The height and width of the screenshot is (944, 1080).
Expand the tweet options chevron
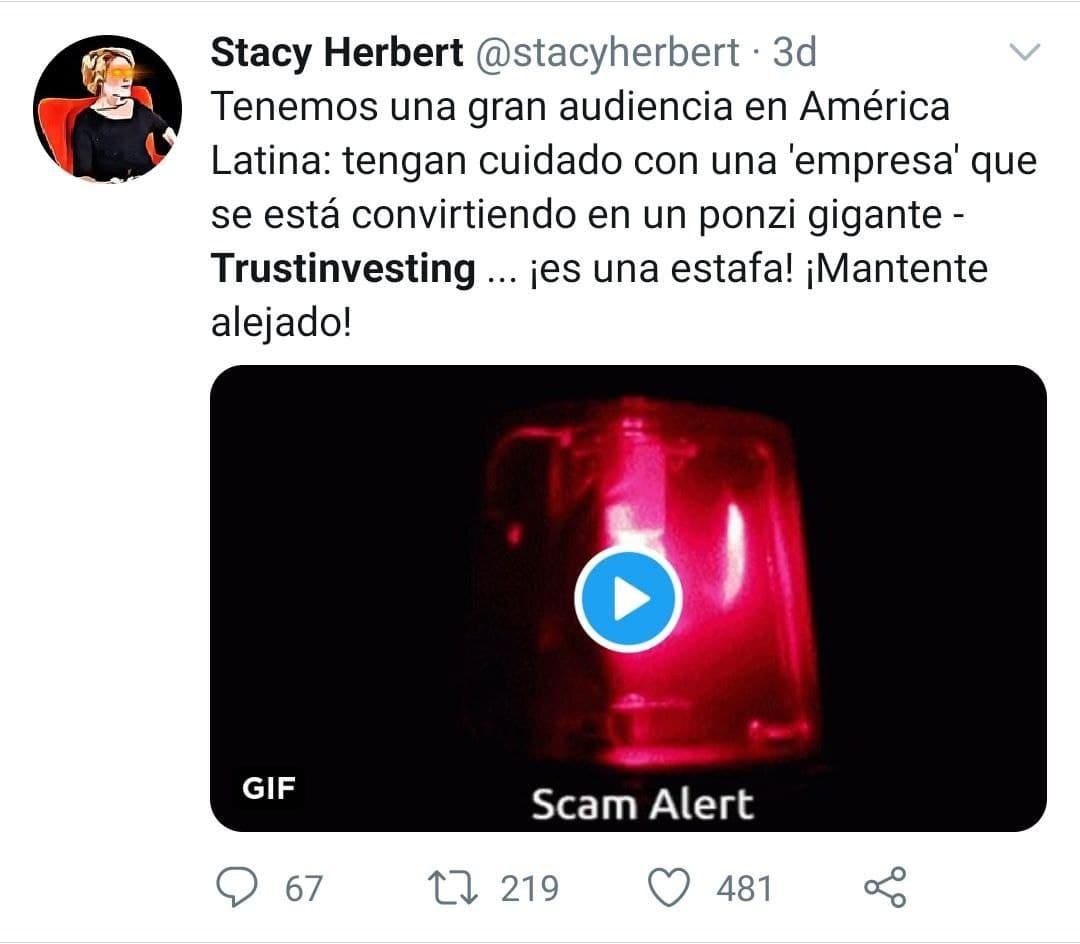click(1024, 52)
